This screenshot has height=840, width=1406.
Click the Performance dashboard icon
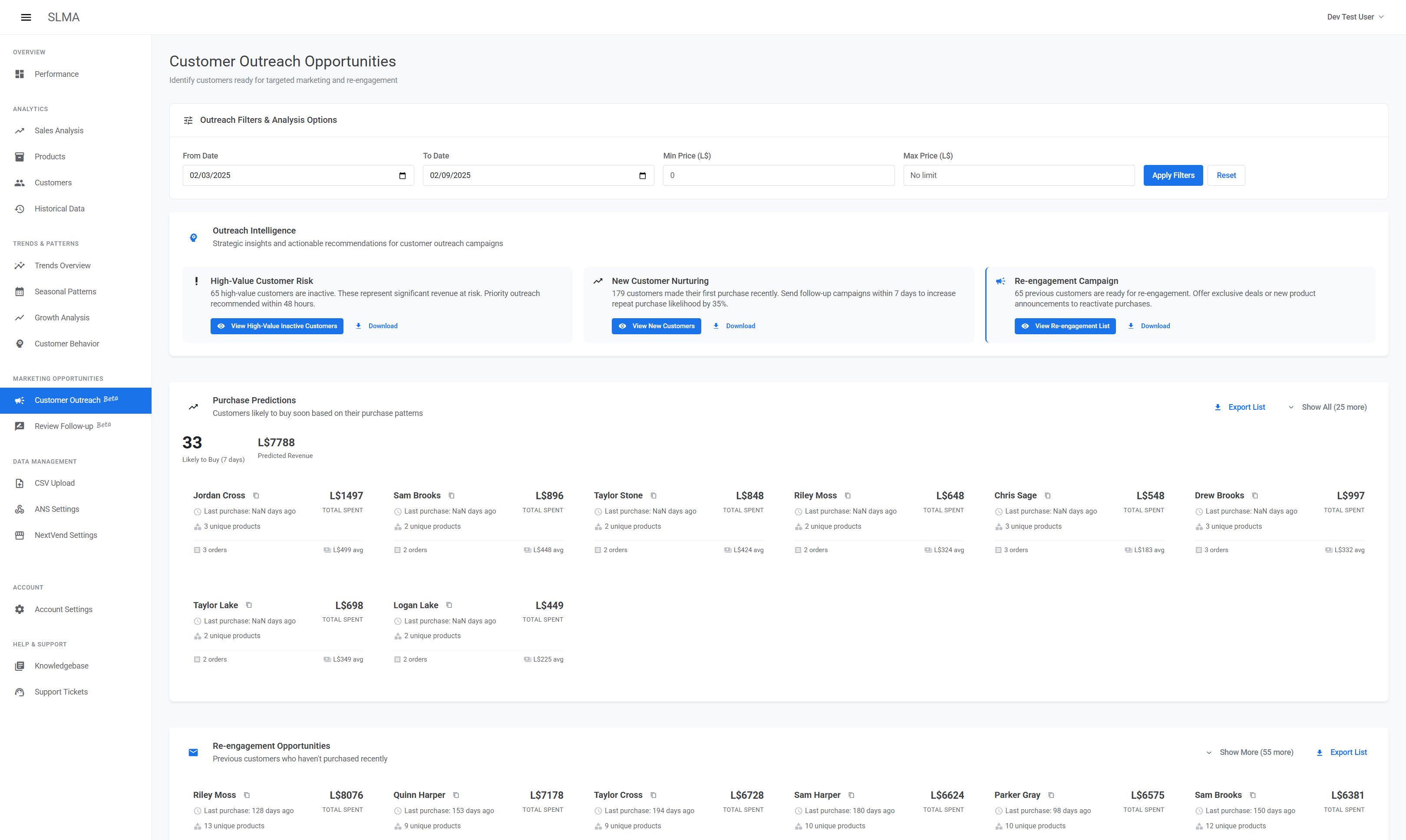20,74
